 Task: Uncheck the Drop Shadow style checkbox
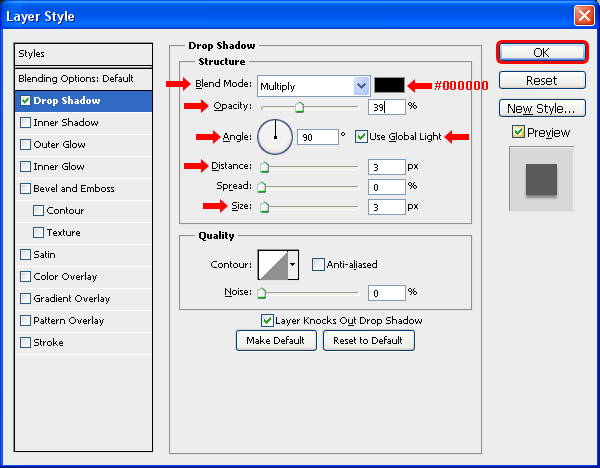(25, 101)
